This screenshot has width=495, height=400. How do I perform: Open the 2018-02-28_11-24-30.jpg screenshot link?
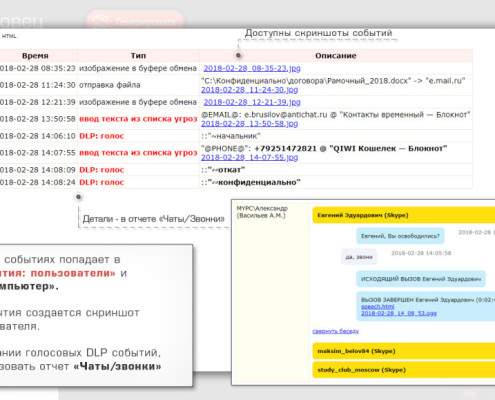[249, 90]
